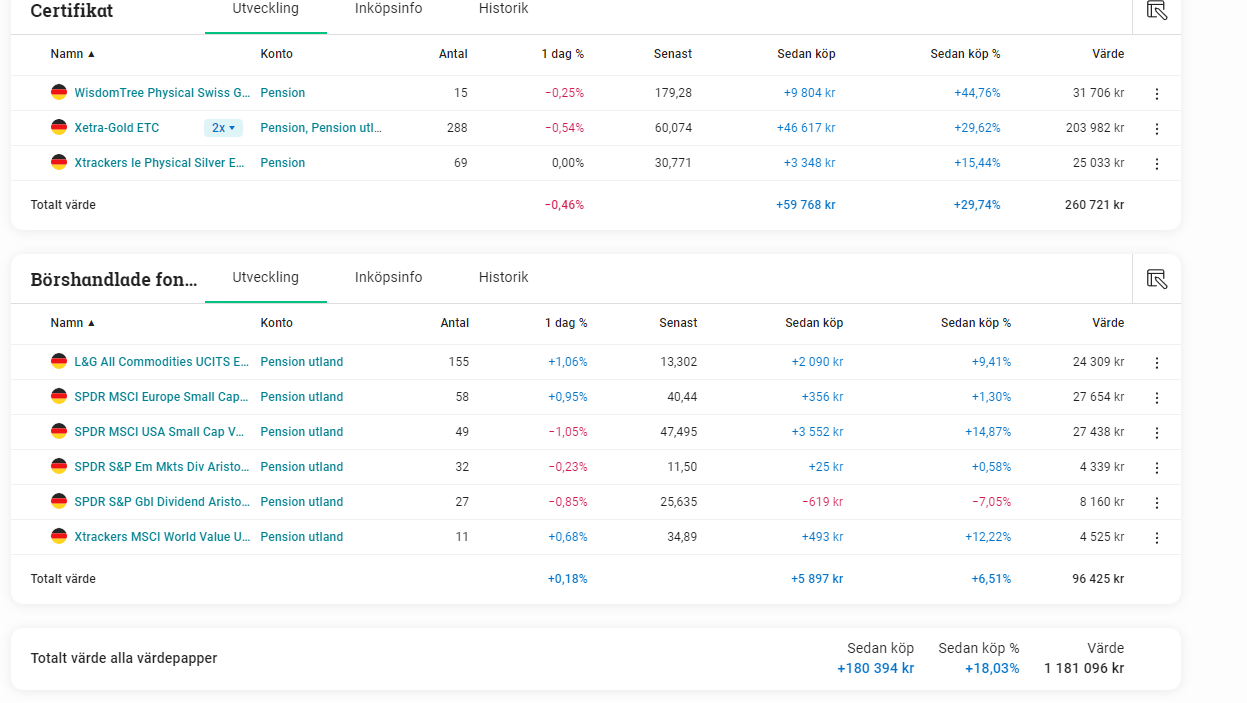Click the German flag icon beside Xetra-Gold ETC

59,128
